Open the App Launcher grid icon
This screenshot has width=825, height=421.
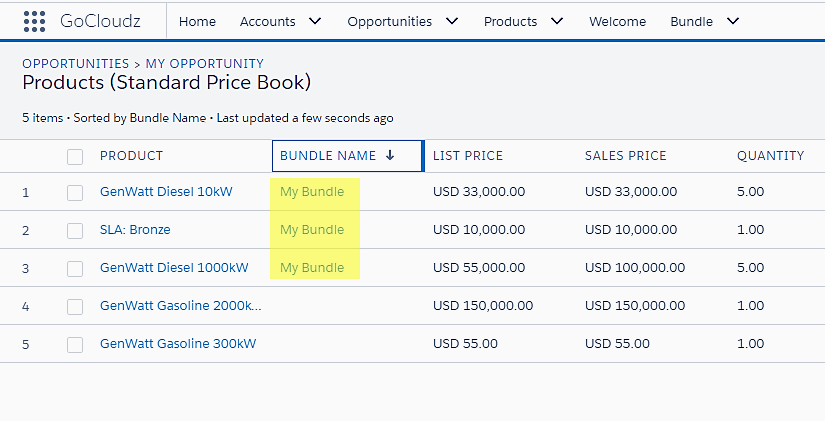click(x=34, y=21)
